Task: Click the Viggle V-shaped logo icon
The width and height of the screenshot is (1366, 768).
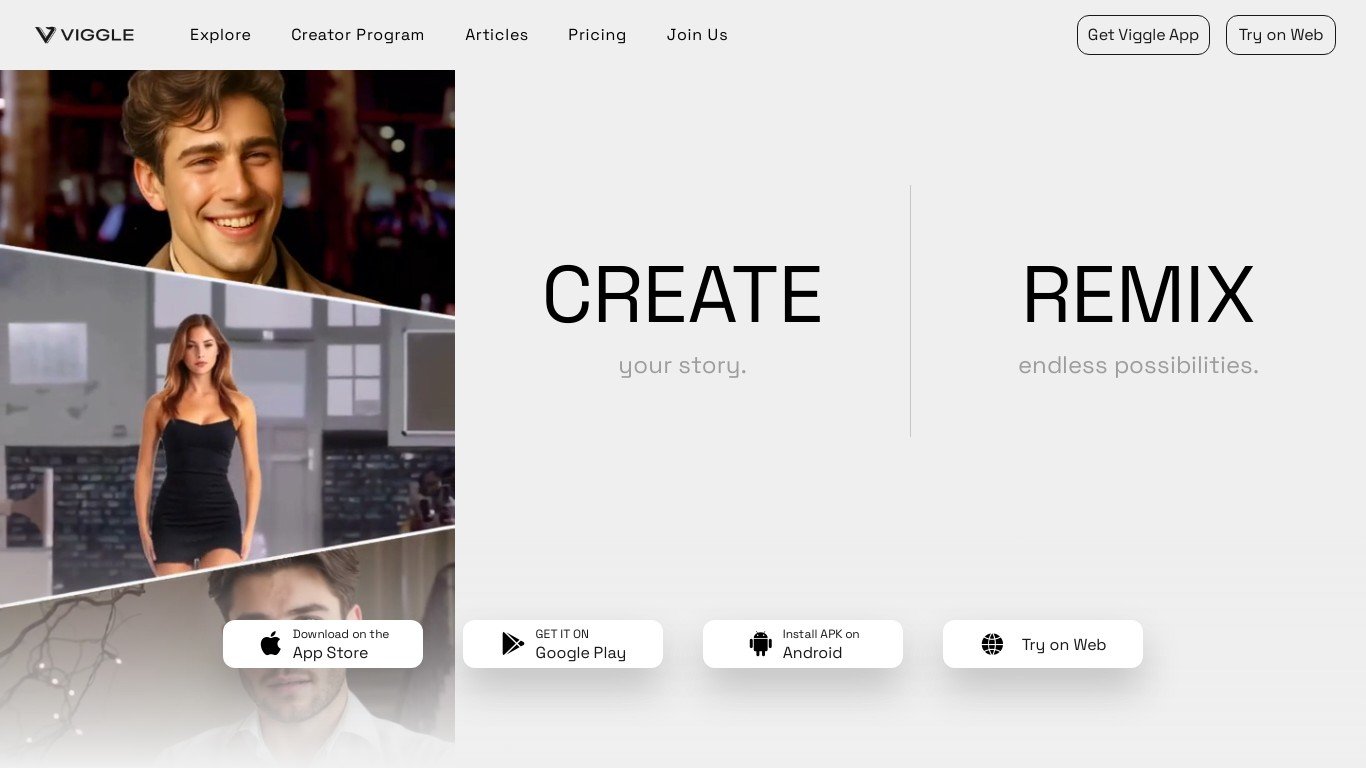Action: 45,35
